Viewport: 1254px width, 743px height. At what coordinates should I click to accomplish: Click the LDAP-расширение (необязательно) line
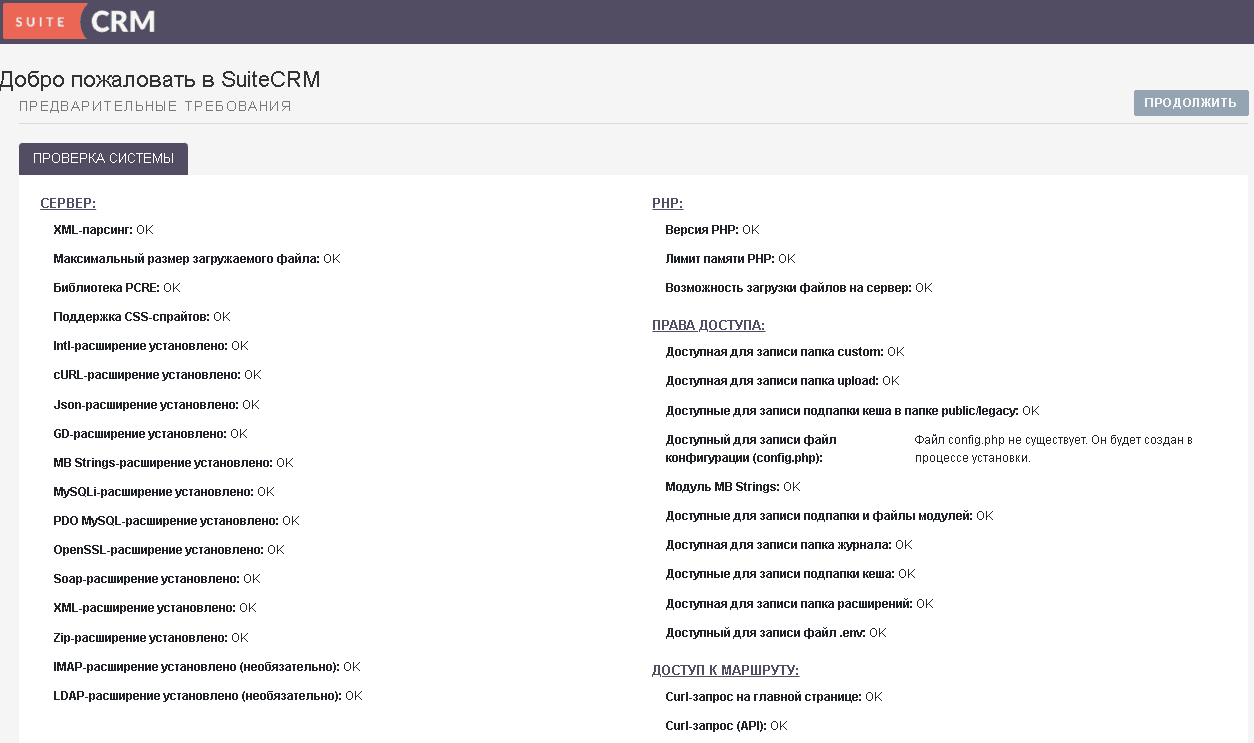coord(207,696)
